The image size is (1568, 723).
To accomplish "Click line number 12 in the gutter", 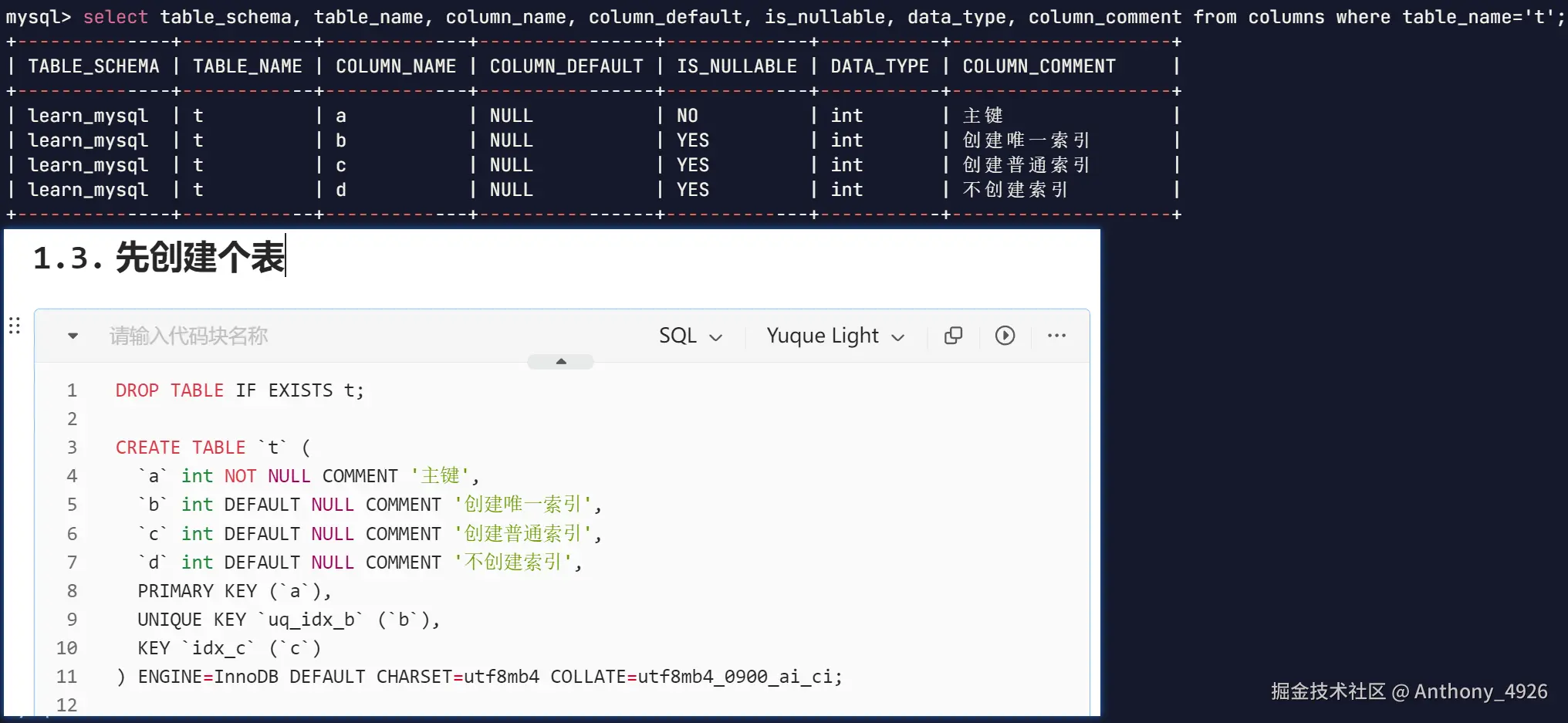I will (x=67, y=705).
